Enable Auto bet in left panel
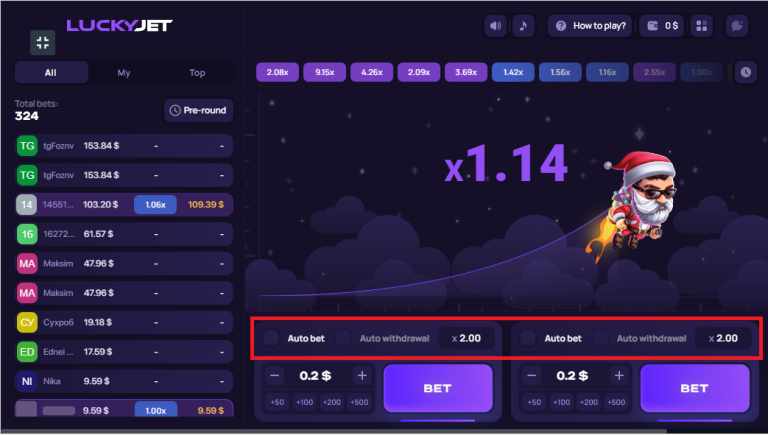The height and width of the screenshot is (435, 768). [x=271, y=338]
